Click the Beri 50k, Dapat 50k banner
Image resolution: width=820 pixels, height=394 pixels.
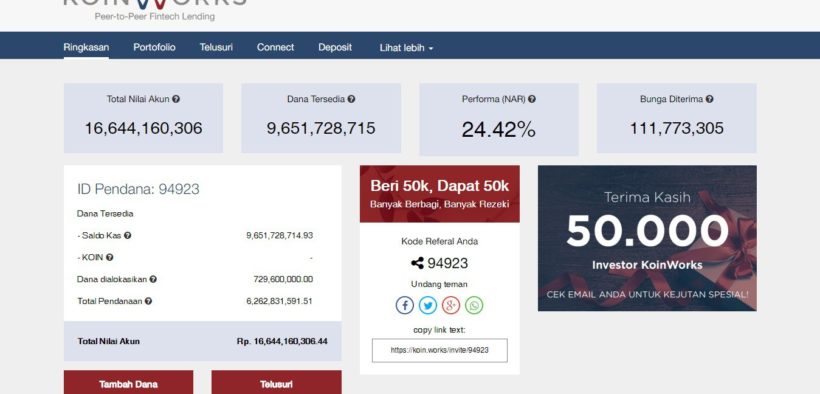click(440, 194)
